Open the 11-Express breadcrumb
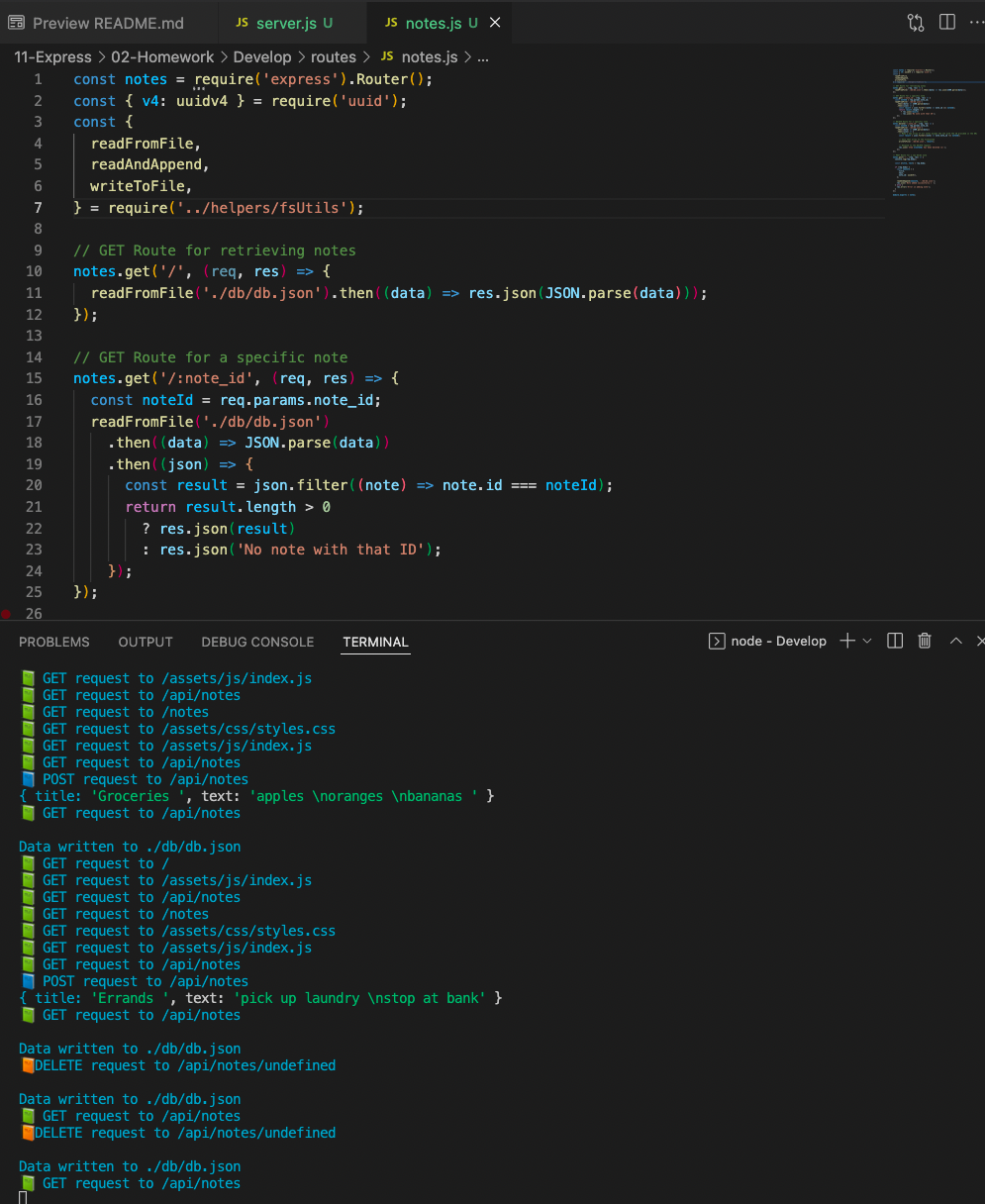The height and width of the screenshot is (1204, 985). click(52, 57)
